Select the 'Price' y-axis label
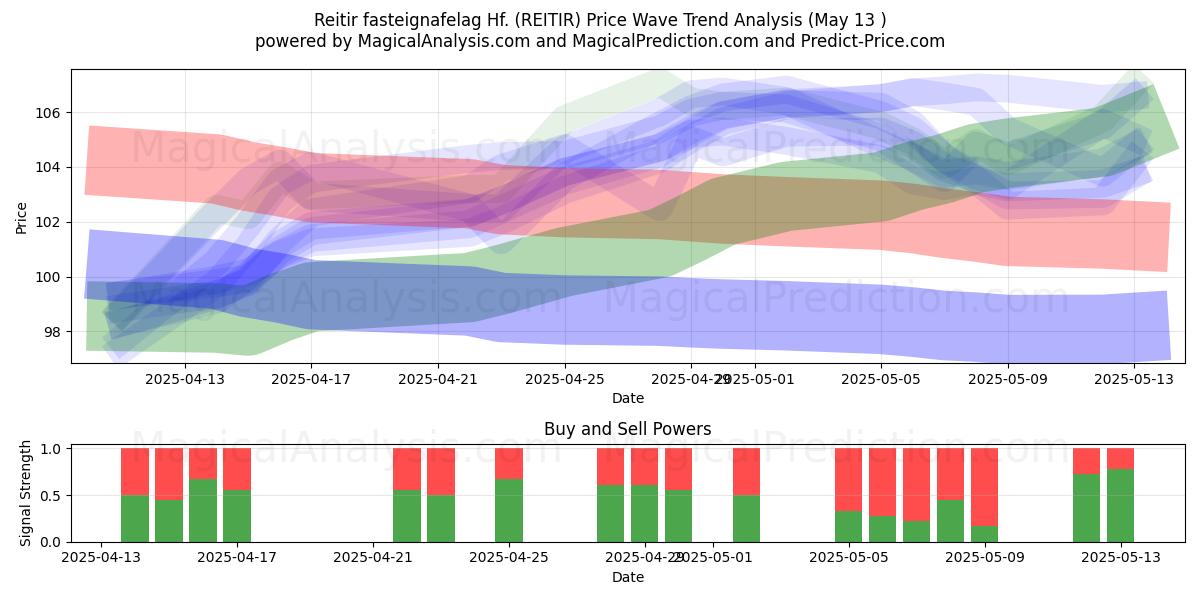Screen dimensions: 1200x600 click(22, 216)
